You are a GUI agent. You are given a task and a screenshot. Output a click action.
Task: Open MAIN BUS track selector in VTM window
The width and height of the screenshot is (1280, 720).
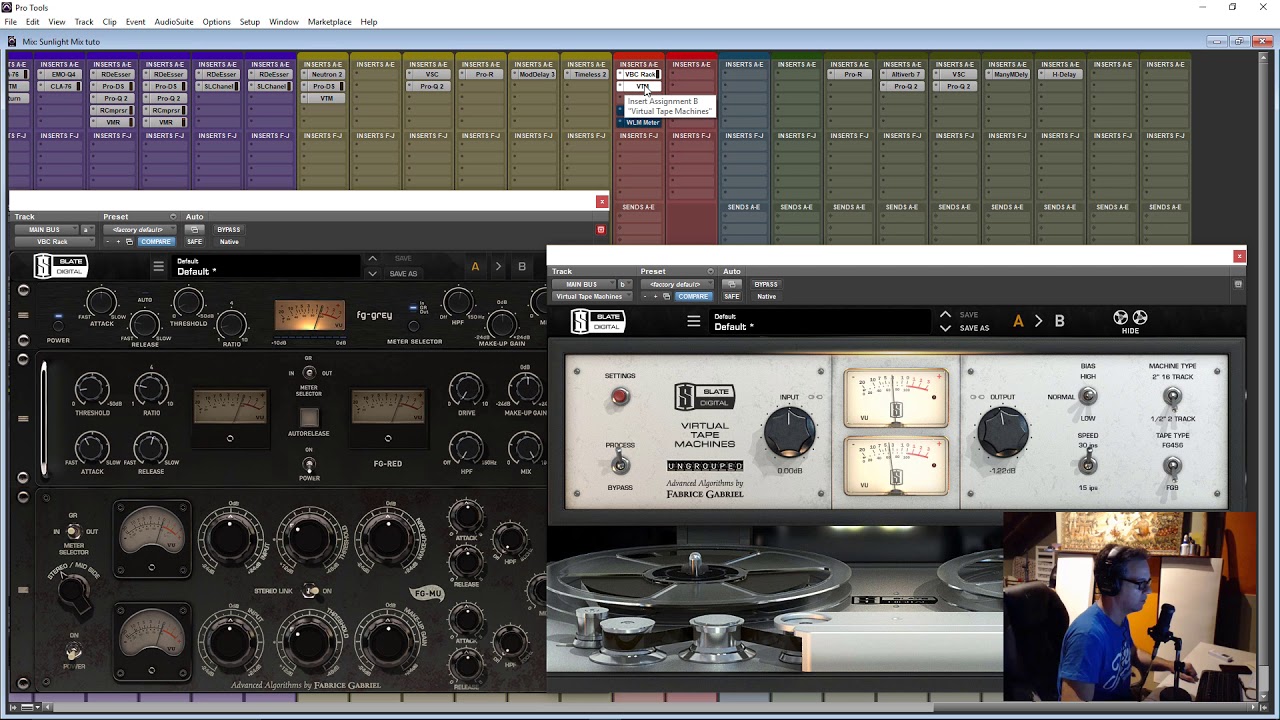(x=582, y=284)
